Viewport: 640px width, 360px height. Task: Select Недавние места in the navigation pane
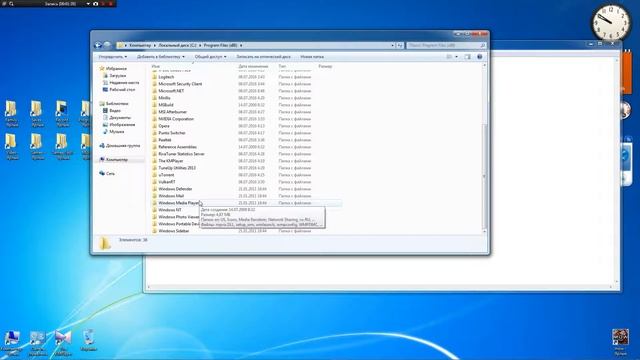pos(124,82)
